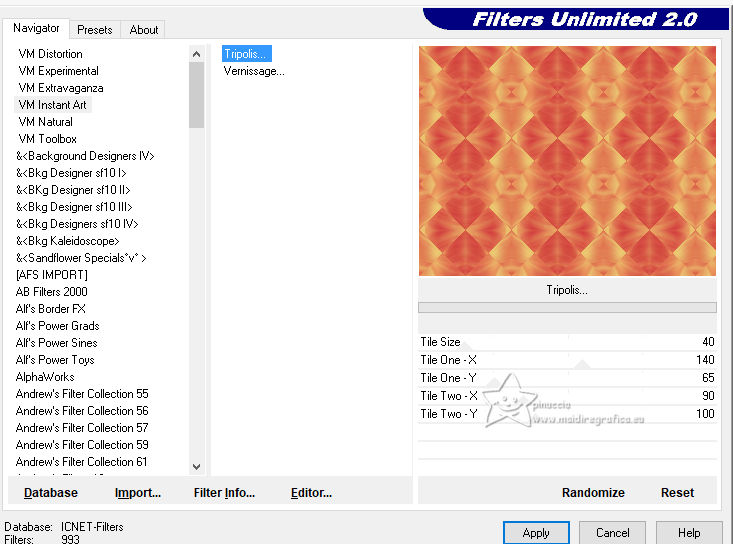
Task: Cancel the filter dialog
Action: point(612,533)
